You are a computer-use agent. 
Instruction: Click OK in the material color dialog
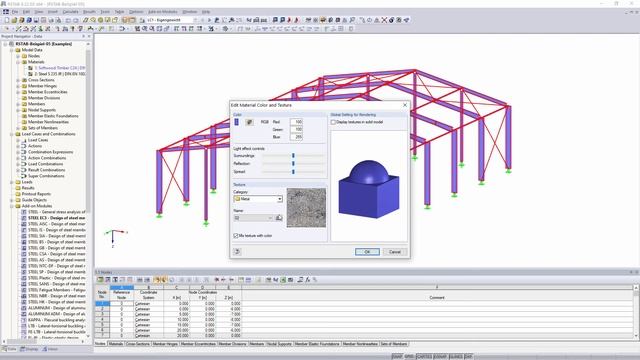367,252
